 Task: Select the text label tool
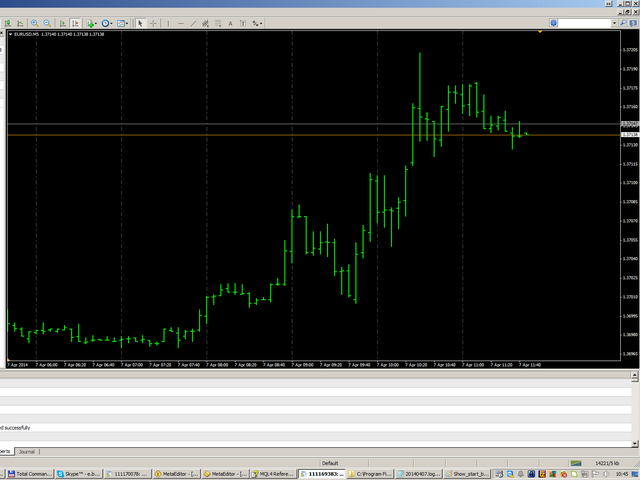[x=243, y=23]
